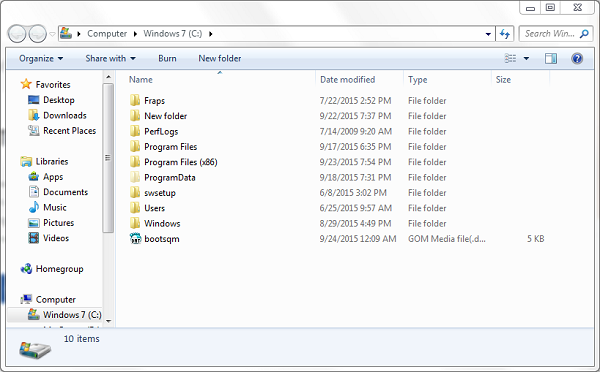
Task: Select the PerfLogs folder icon
Action: click(135, 131)
